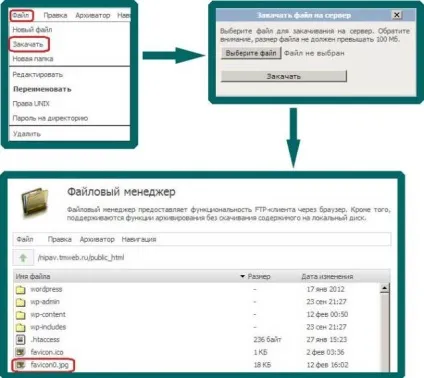
Task: Click the wordpress folder icon
Action: [21, 289]
